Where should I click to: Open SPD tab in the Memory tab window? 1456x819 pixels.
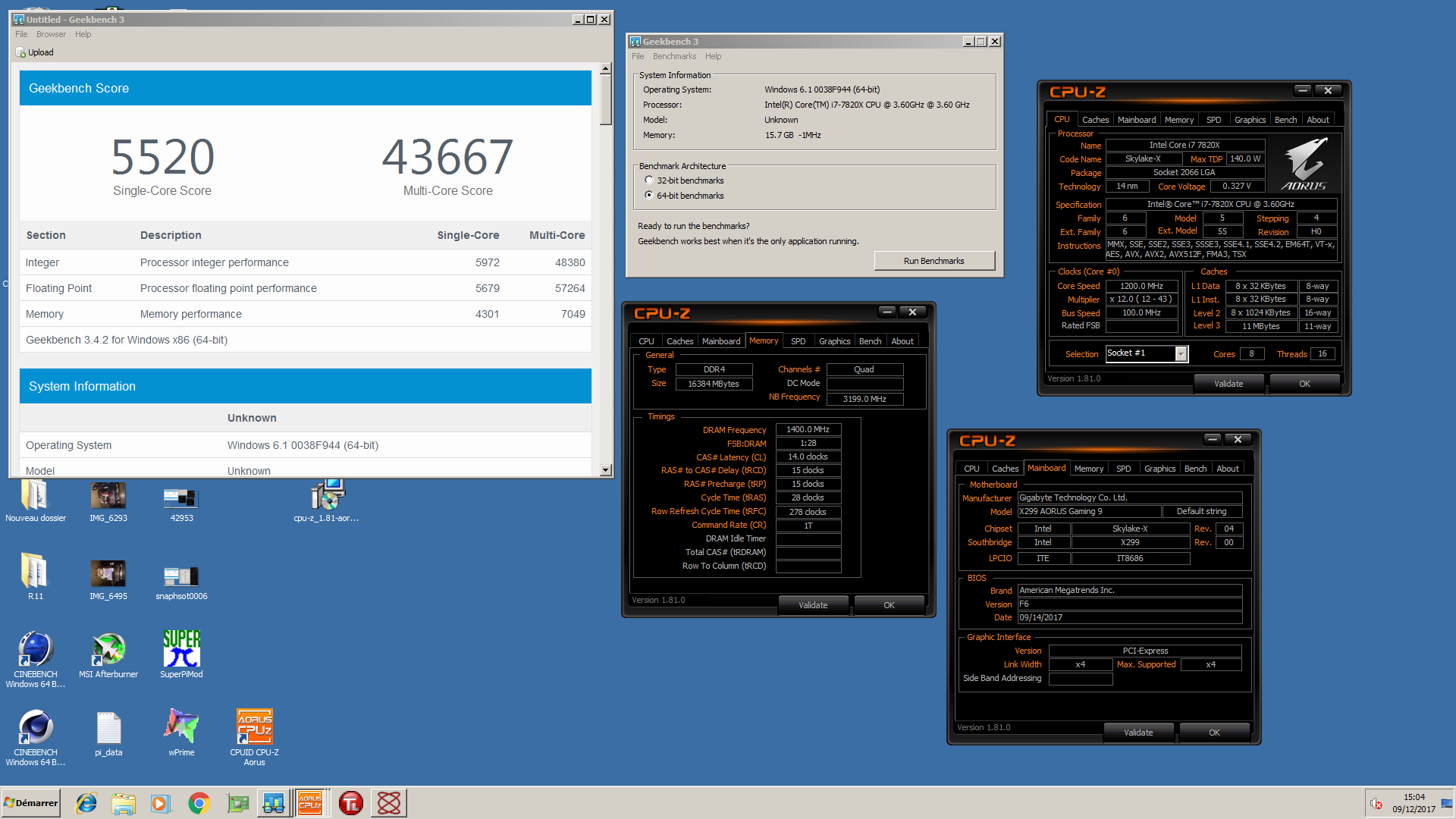click(798, 341)
